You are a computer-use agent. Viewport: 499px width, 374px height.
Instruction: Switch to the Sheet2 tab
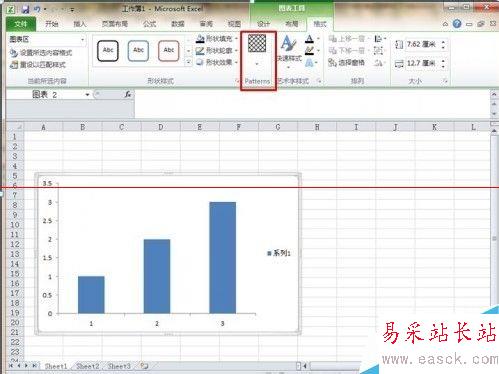(x=88, y=366)
